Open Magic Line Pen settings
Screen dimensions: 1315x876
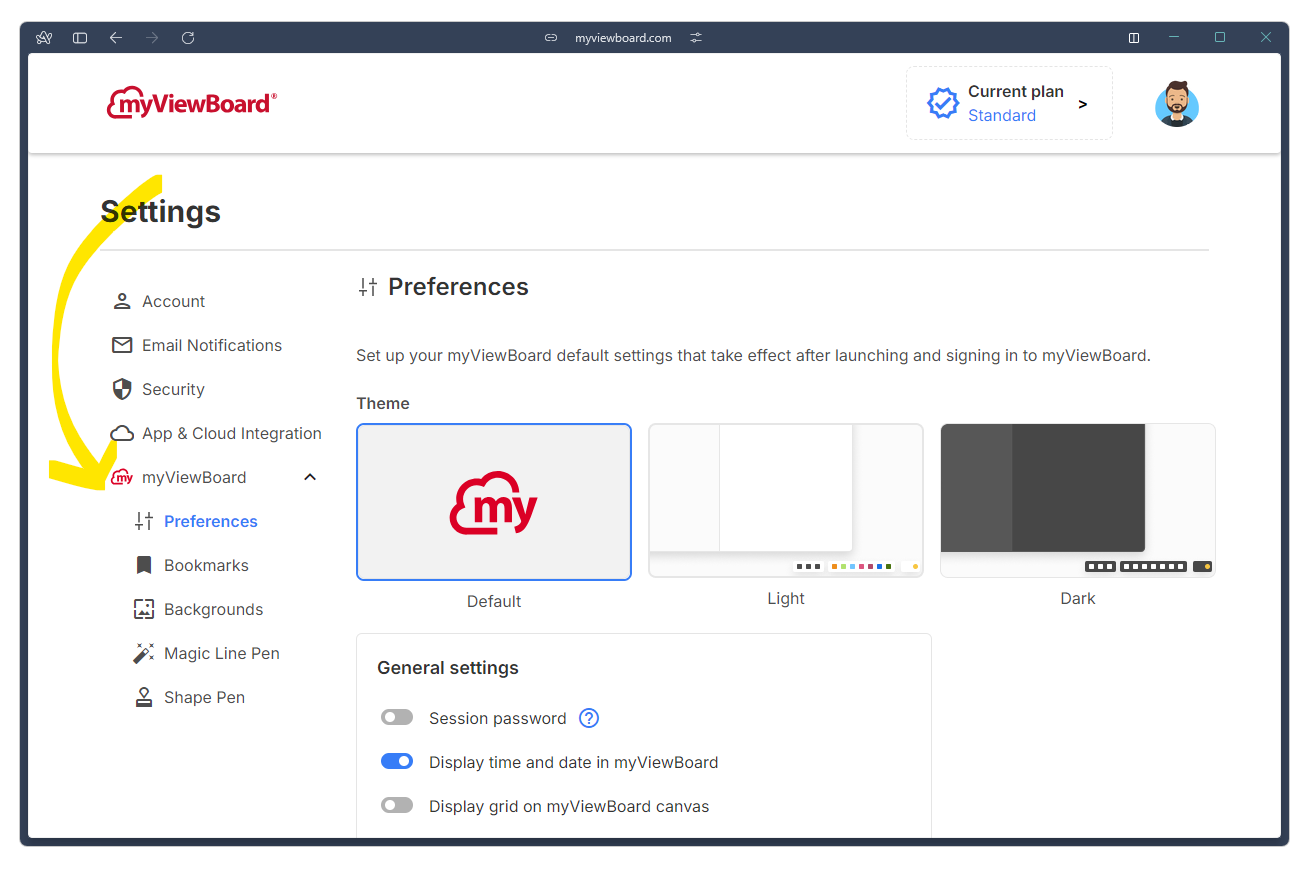click(222, 654)
